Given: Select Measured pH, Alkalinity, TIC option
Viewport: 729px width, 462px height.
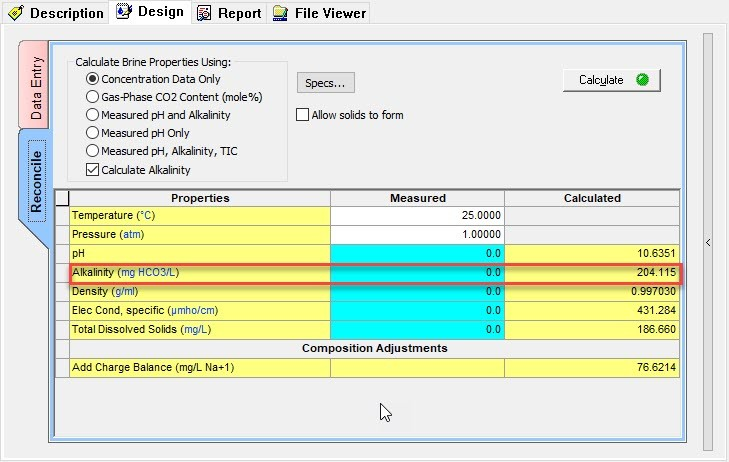Looking at the screenshot, I should tap(162, 151).
